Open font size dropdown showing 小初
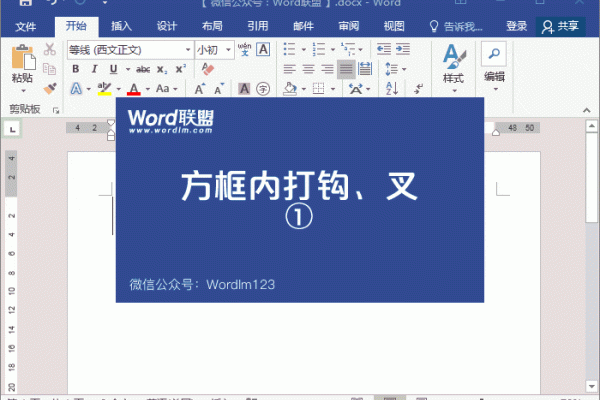The width and height of the screenshot is (600, 400). (x=214, y=50)
